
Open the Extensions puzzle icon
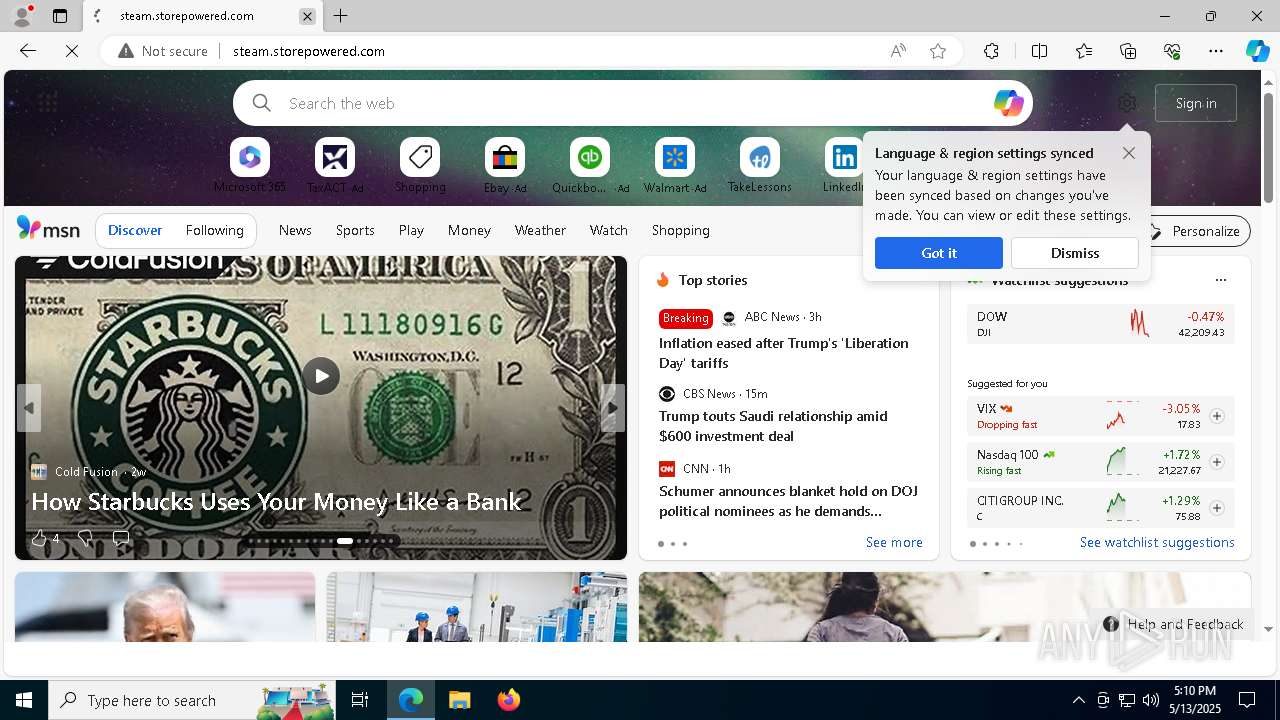(x=991, y=51)
